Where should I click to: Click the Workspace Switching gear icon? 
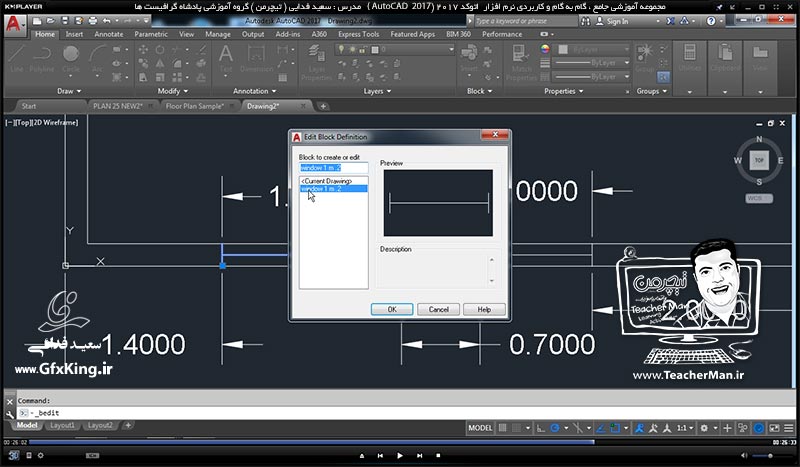(704, 428)
